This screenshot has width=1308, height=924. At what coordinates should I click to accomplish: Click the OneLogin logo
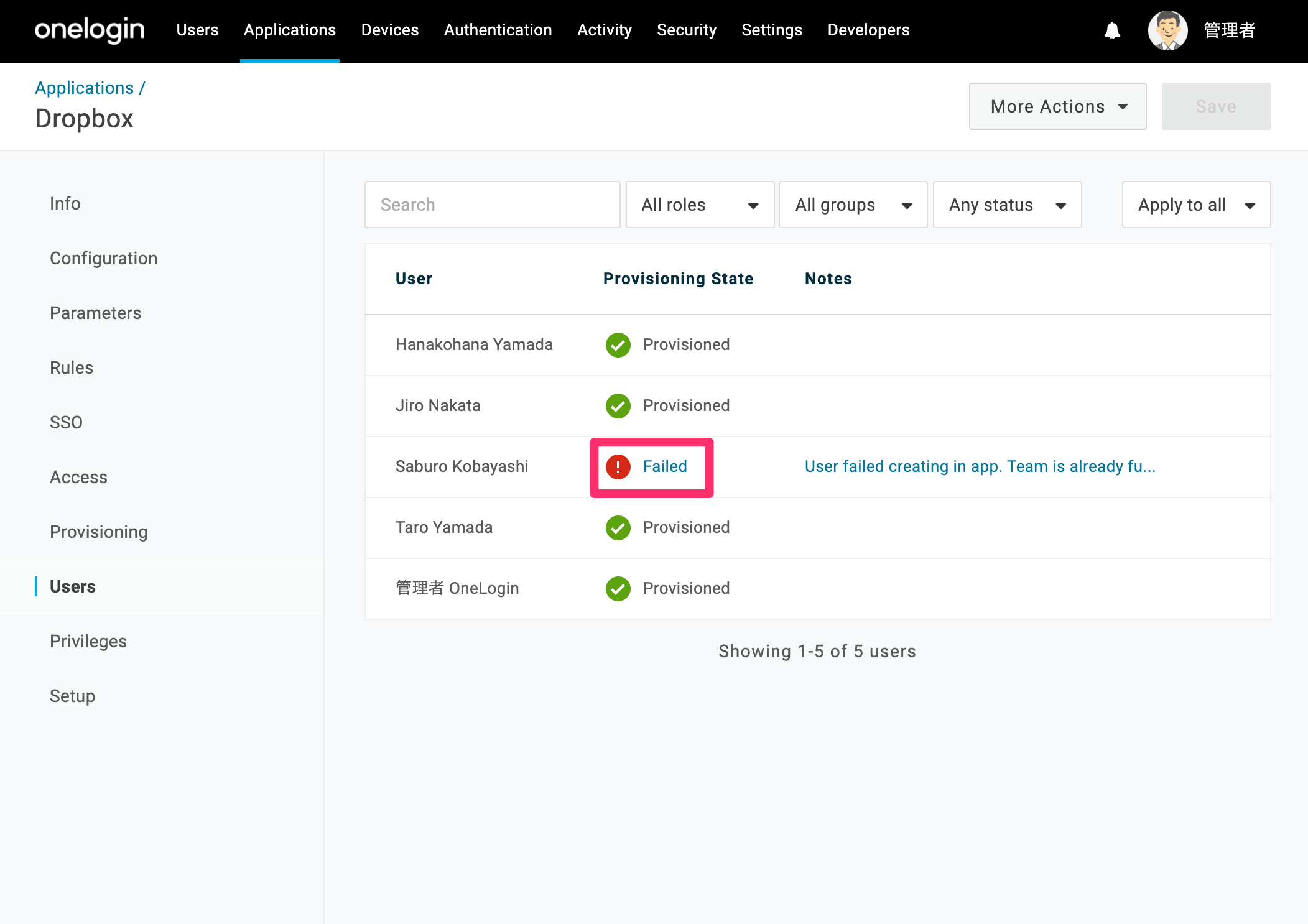click(x=90, y=30)
